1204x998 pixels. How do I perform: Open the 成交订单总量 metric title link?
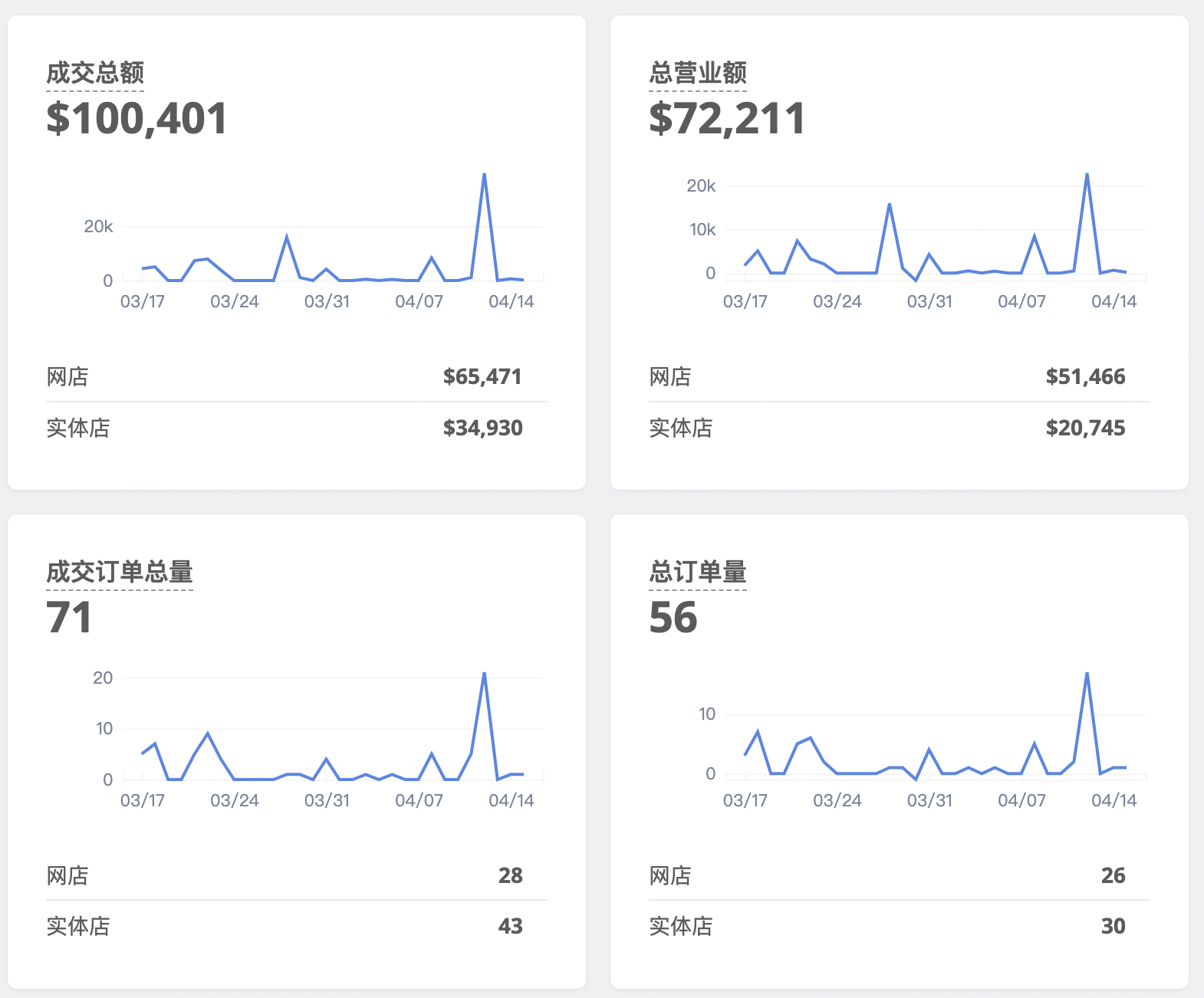point(120,572)
